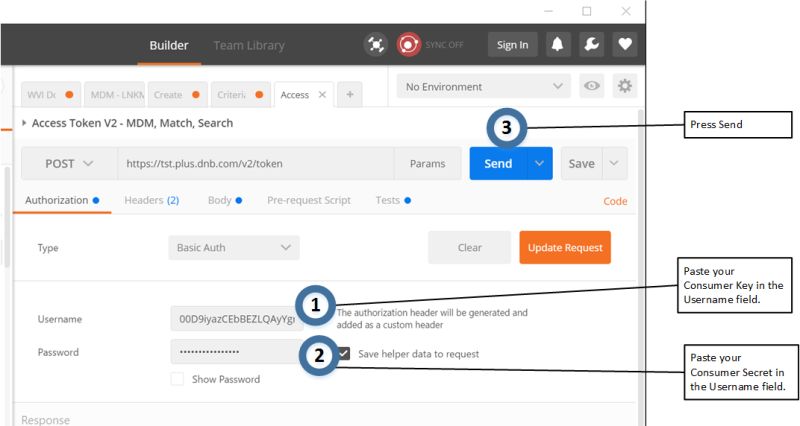The height and width of the screenshot is (426, 800).
Task: Switch to the WVI request tab
Action: tap(51, 94)
